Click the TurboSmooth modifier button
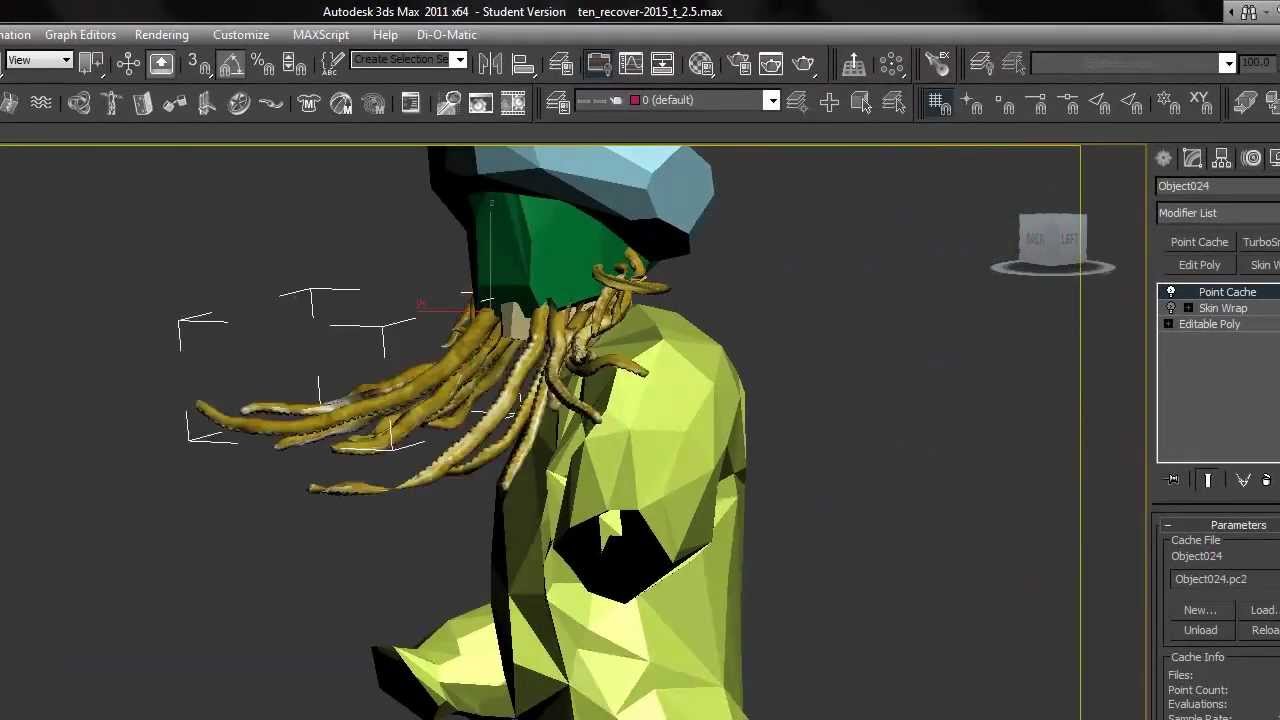 click(x=1260, y=242)
